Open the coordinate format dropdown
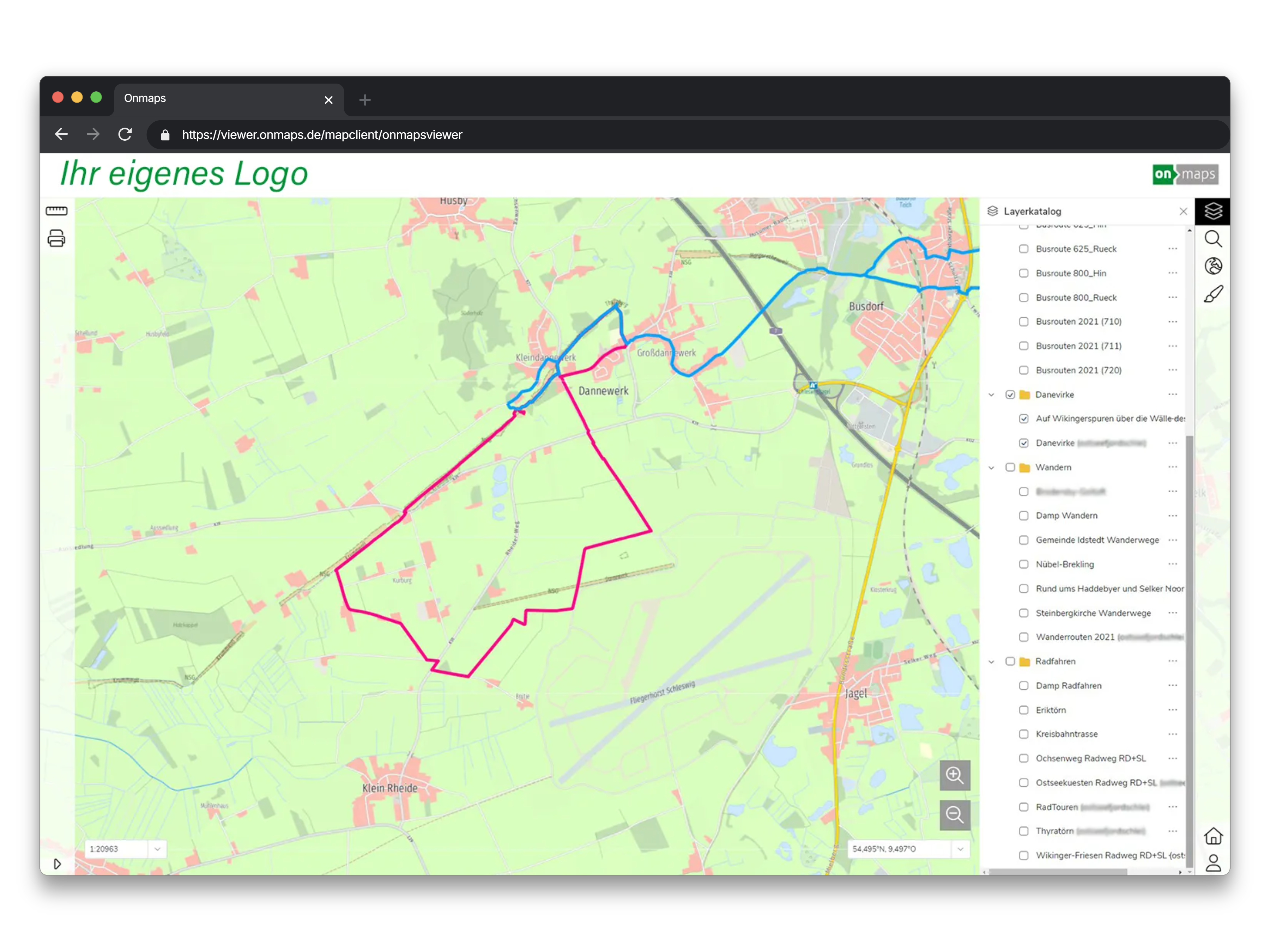 point(960,849)
